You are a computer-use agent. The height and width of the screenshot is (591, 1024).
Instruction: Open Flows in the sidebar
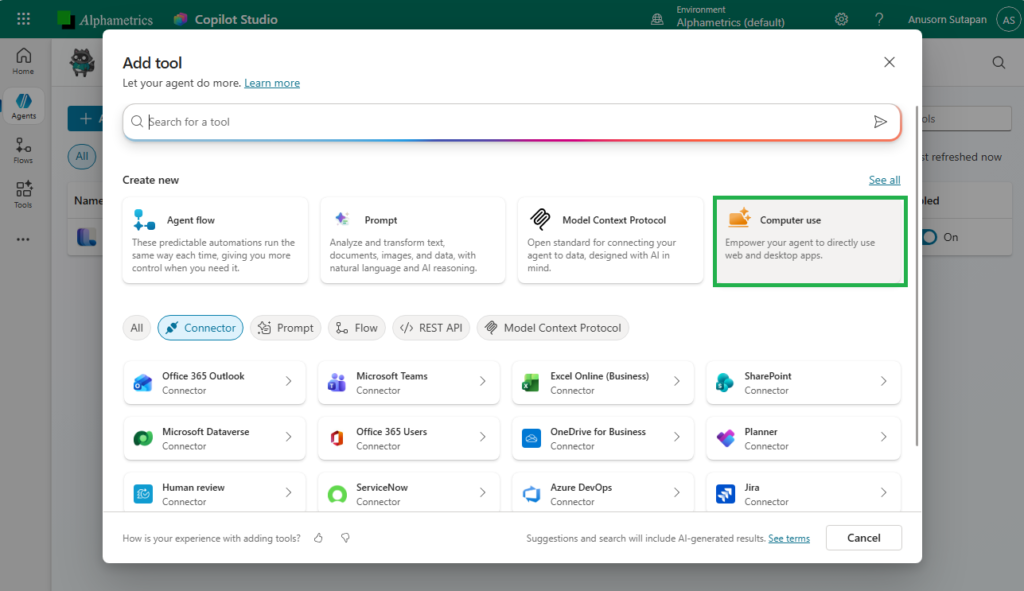(24, 150)
